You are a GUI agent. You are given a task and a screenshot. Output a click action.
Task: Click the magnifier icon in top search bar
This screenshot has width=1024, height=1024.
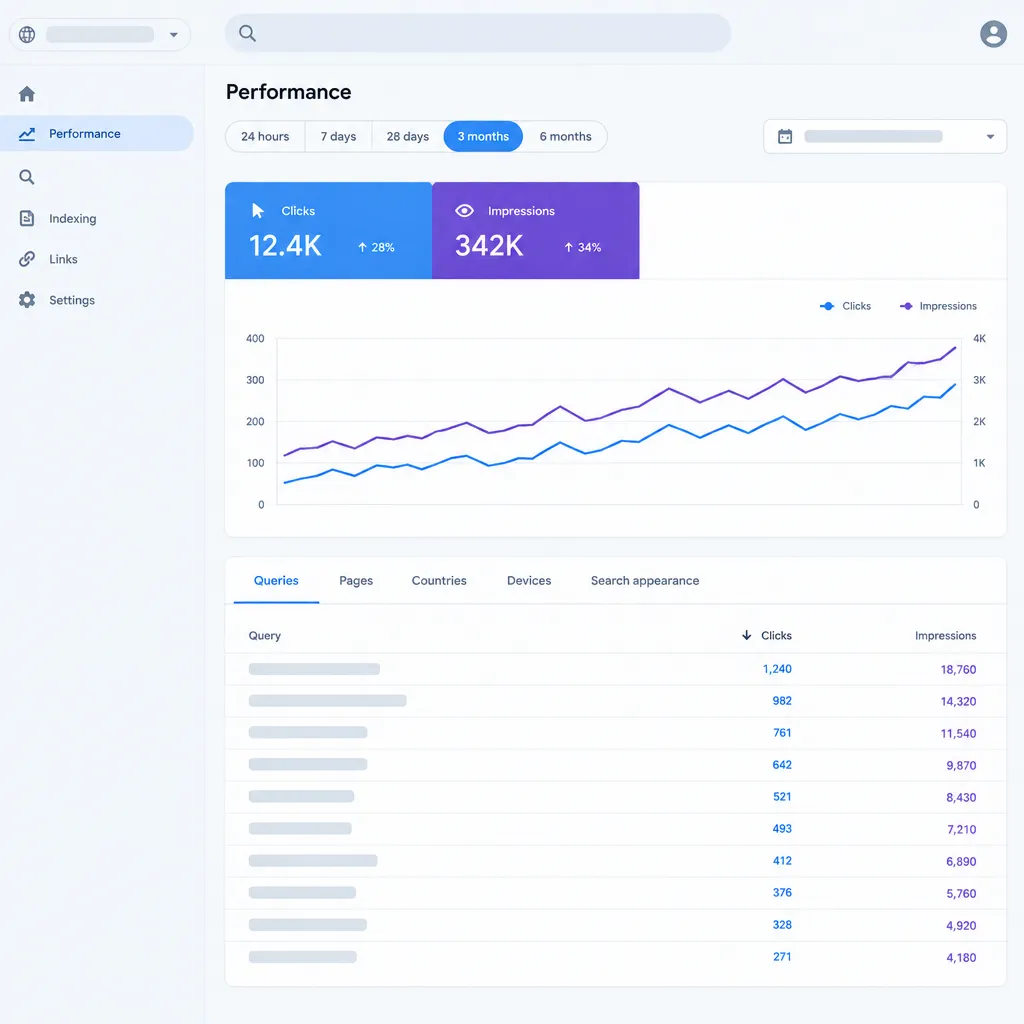[x=247, y=33]
